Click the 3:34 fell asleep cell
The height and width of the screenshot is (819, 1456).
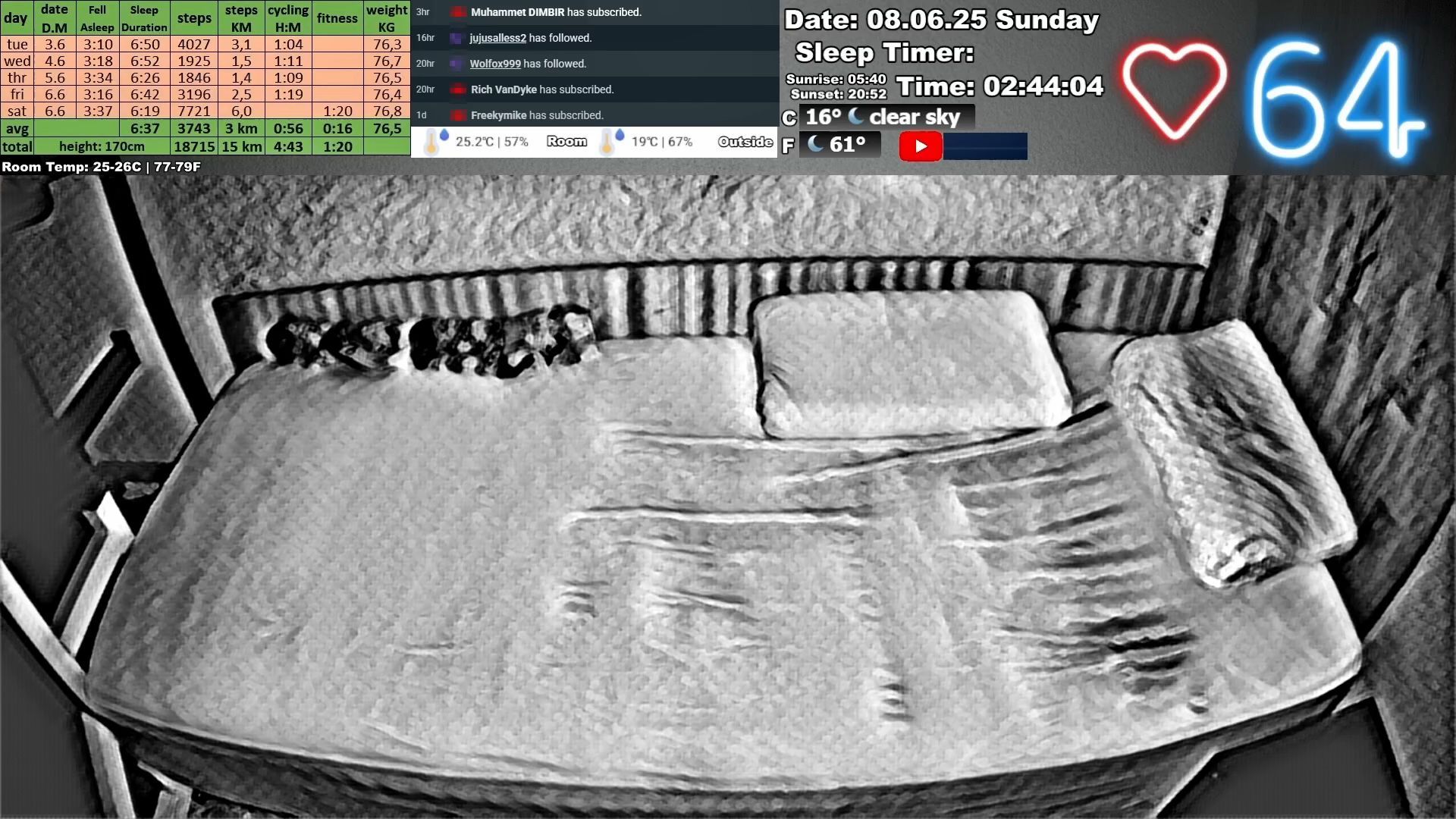tap(97, 77)
